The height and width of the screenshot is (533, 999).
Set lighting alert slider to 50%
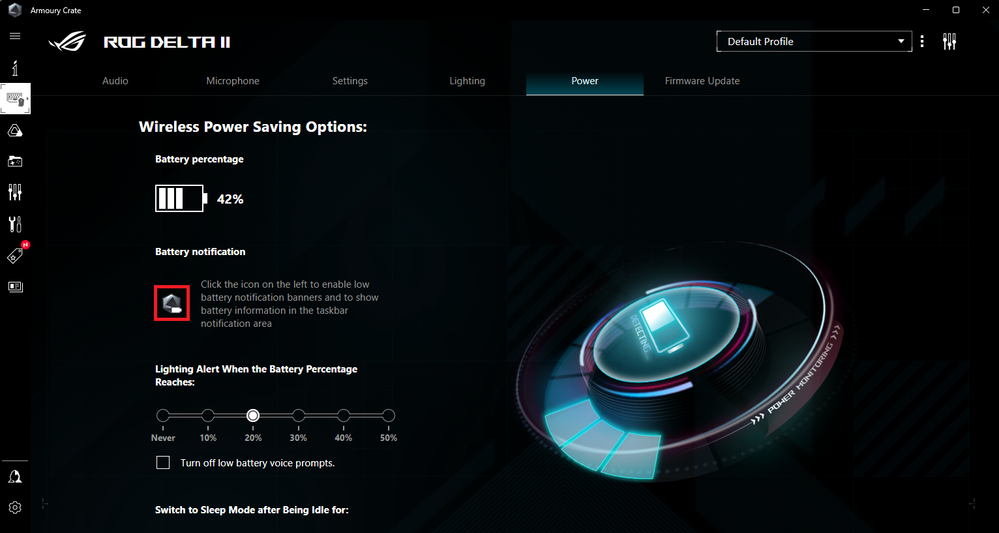point(389,416)
